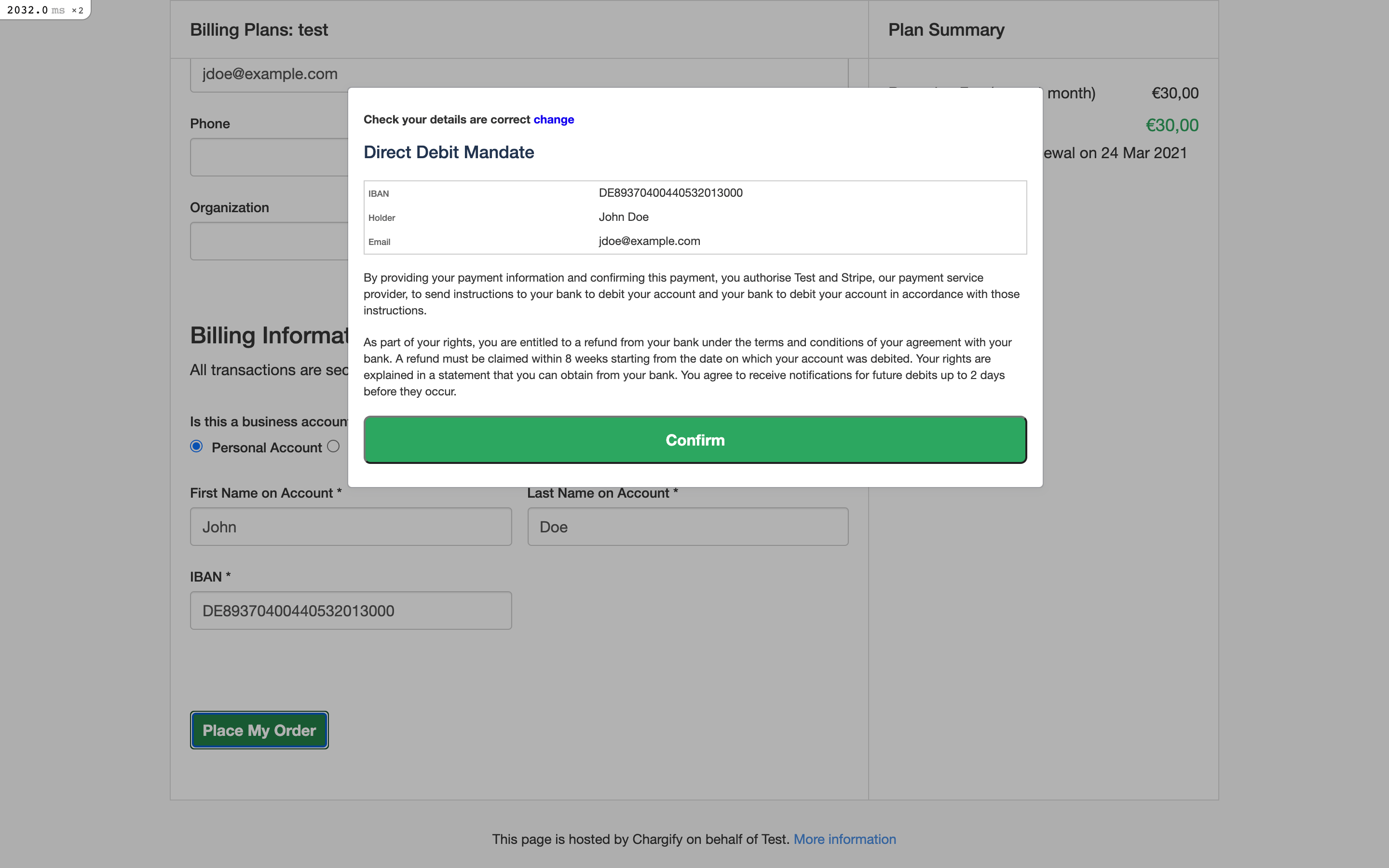The image size is (1389, 868).
Task: Click the Place My Order button
Action: tap(259, 730)
